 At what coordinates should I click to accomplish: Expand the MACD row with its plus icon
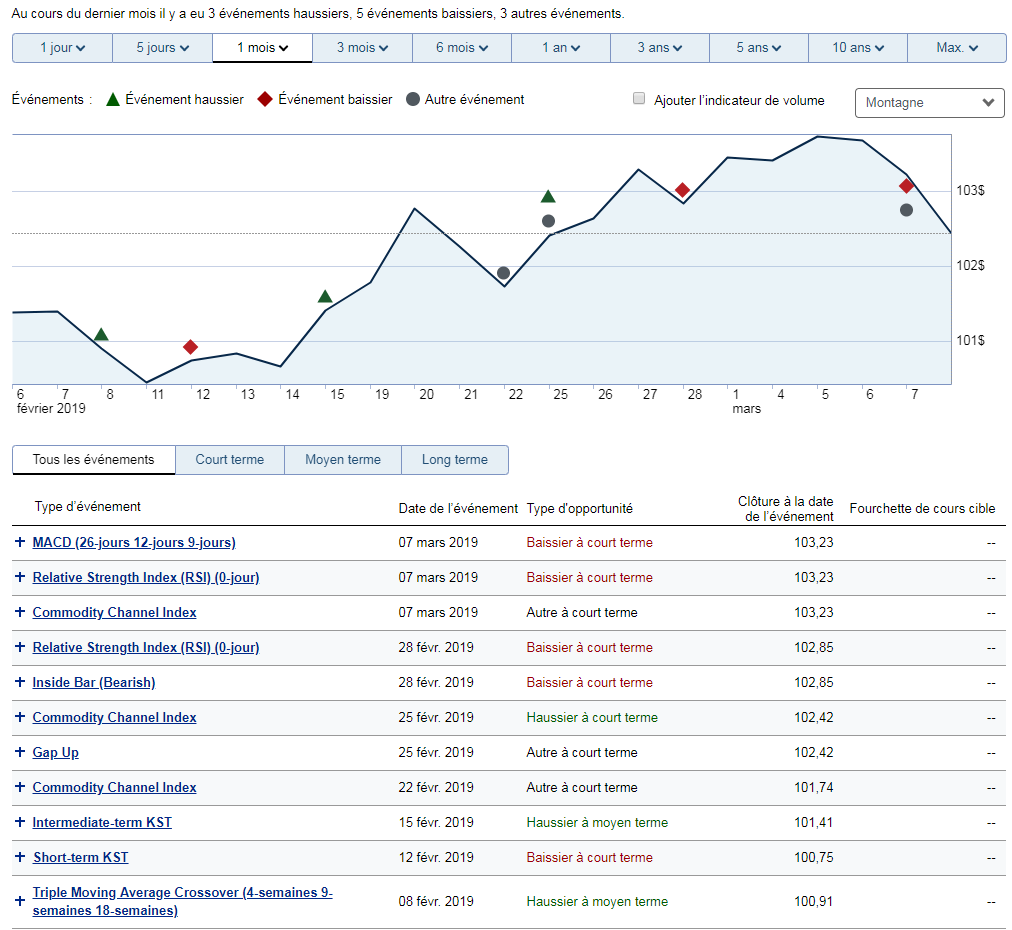click(20, 542)
